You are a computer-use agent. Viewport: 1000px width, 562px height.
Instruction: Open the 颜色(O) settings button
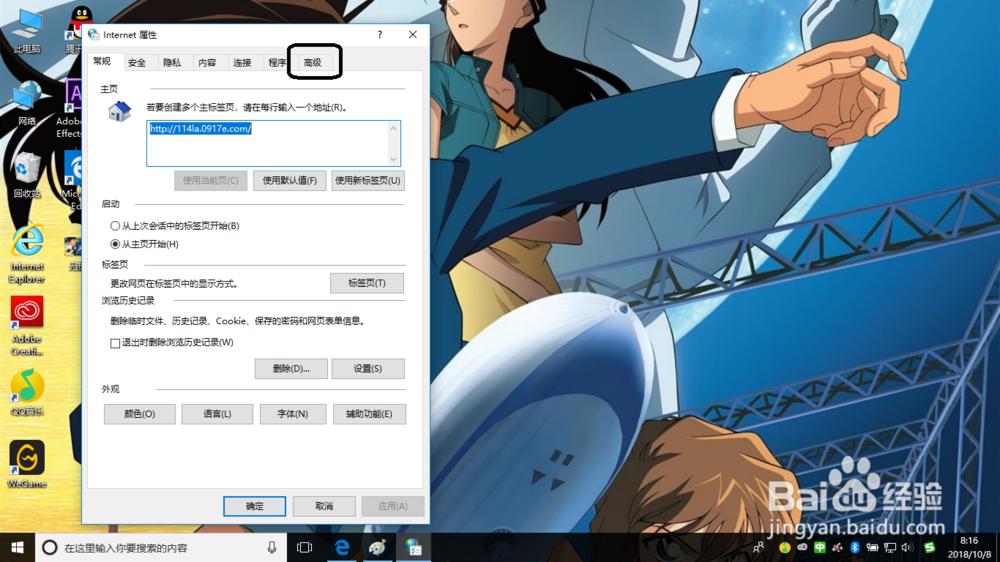click(x=140, y=414)
